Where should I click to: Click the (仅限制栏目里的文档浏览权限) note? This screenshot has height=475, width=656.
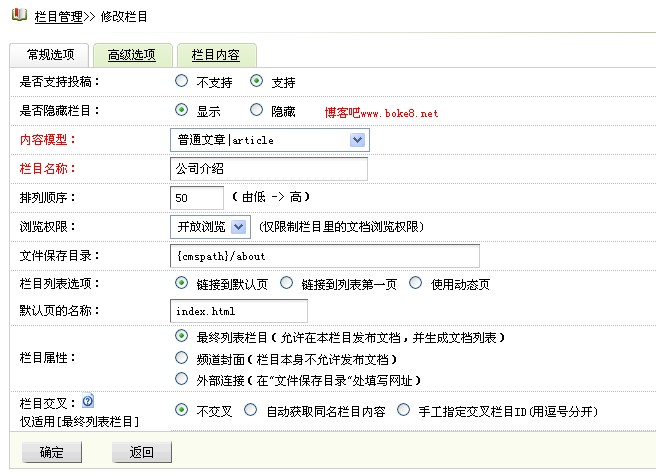pos(341,227)
